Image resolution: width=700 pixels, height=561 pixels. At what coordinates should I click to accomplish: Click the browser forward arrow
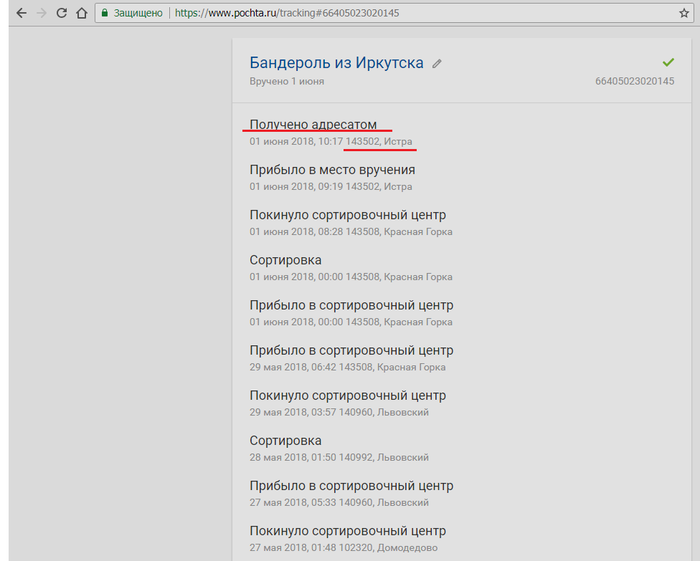42,13
